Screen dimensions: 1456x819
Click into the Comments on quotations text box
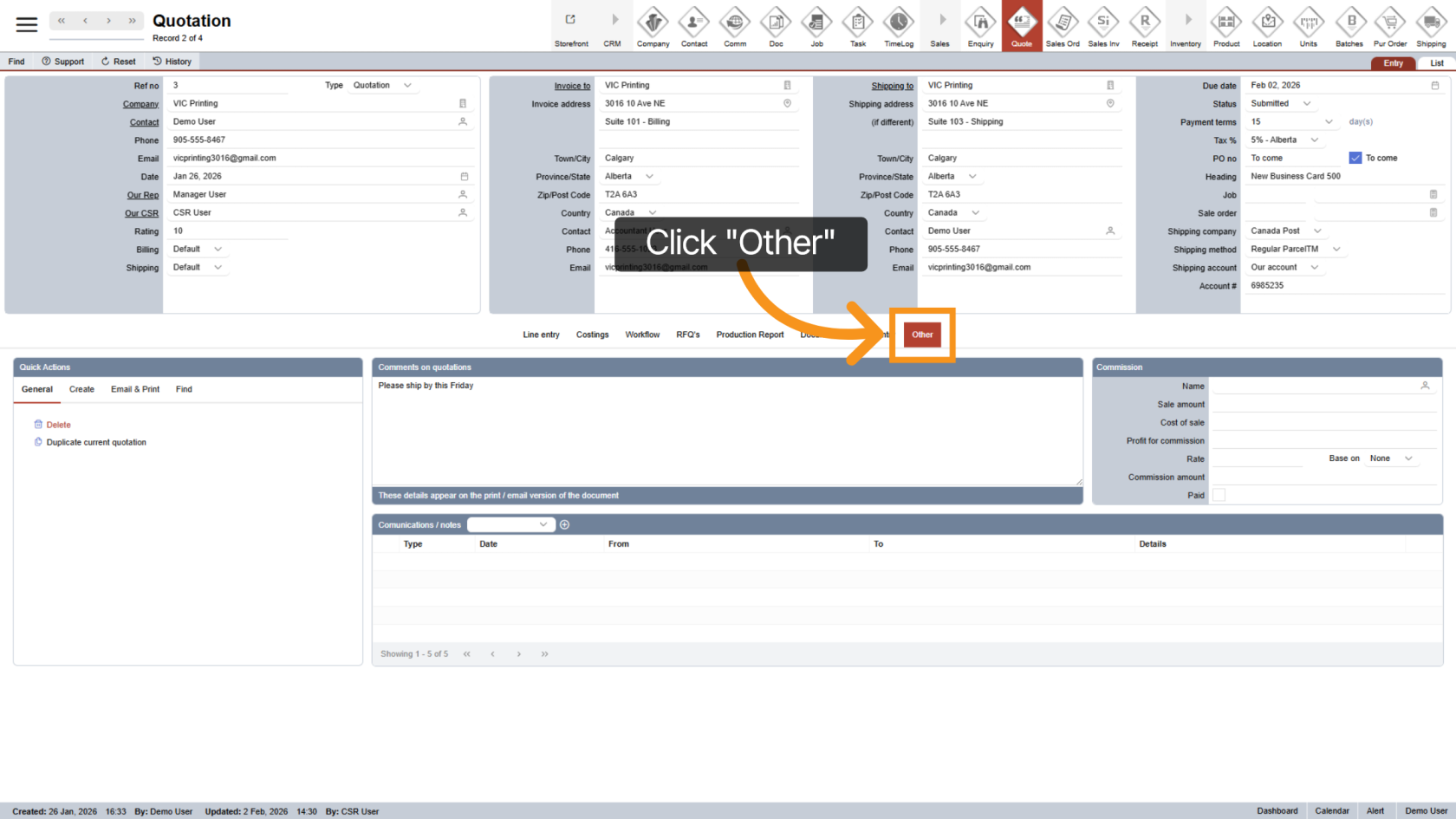[726, 431]
